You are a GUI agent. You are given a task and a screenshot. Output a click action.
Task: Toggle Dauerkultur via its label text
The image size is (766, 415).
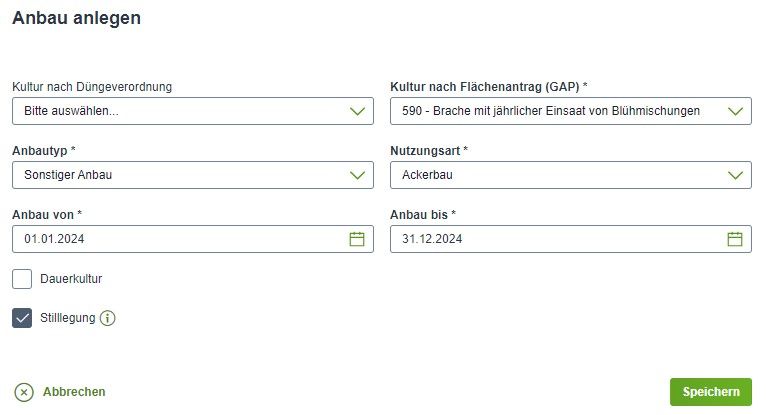tap(71, 279)
